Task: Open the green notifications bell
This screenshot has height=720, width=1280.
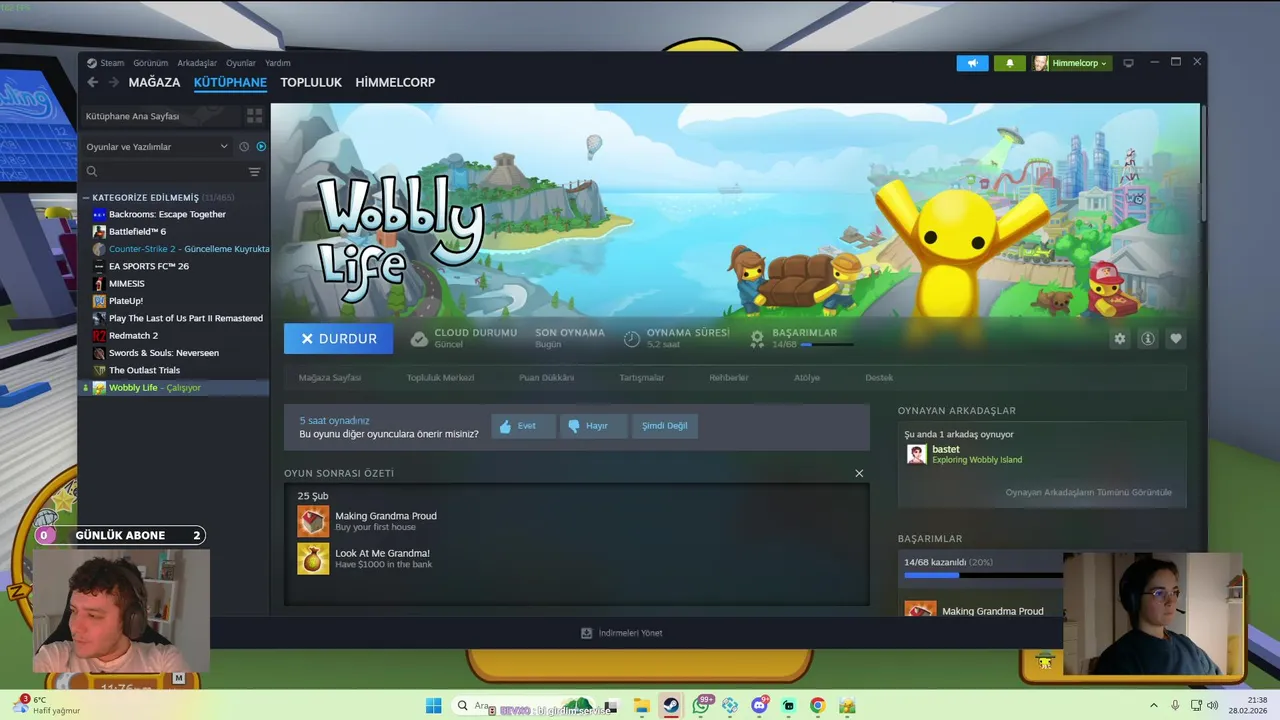Action: click(1010, 63)
